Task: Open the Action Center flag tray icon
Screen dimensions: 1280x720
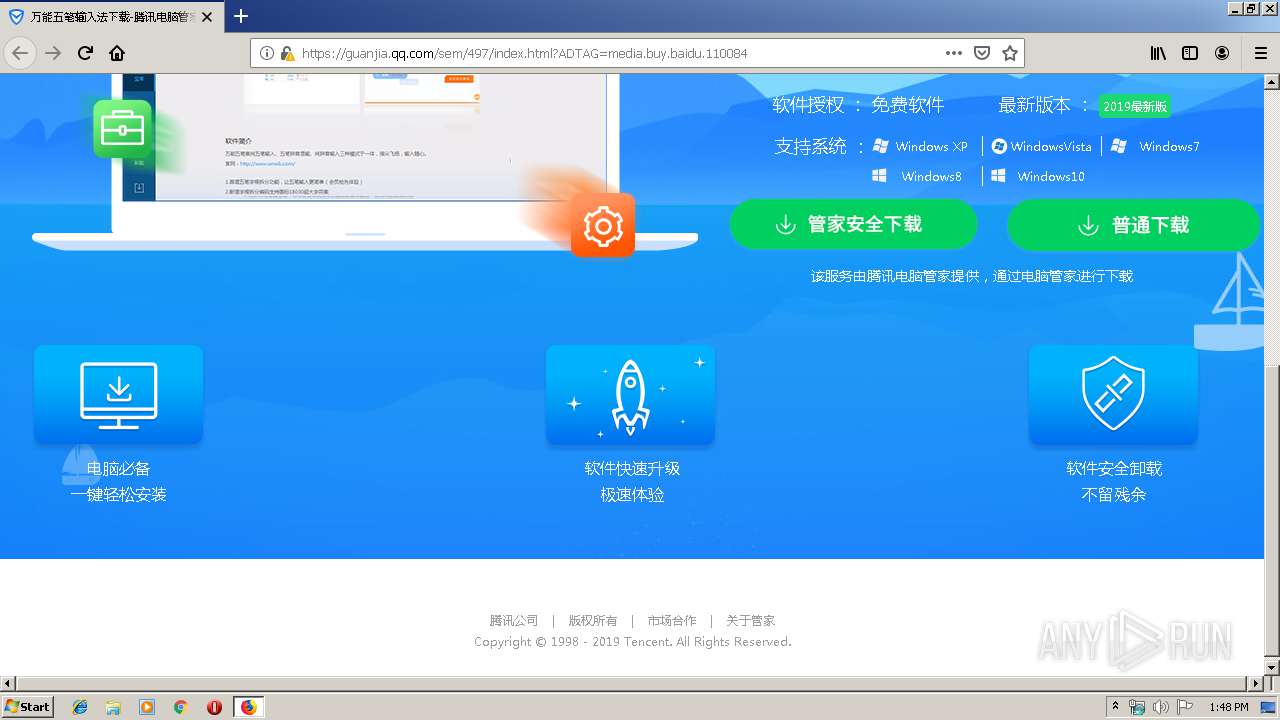Action: (1183, 707)
